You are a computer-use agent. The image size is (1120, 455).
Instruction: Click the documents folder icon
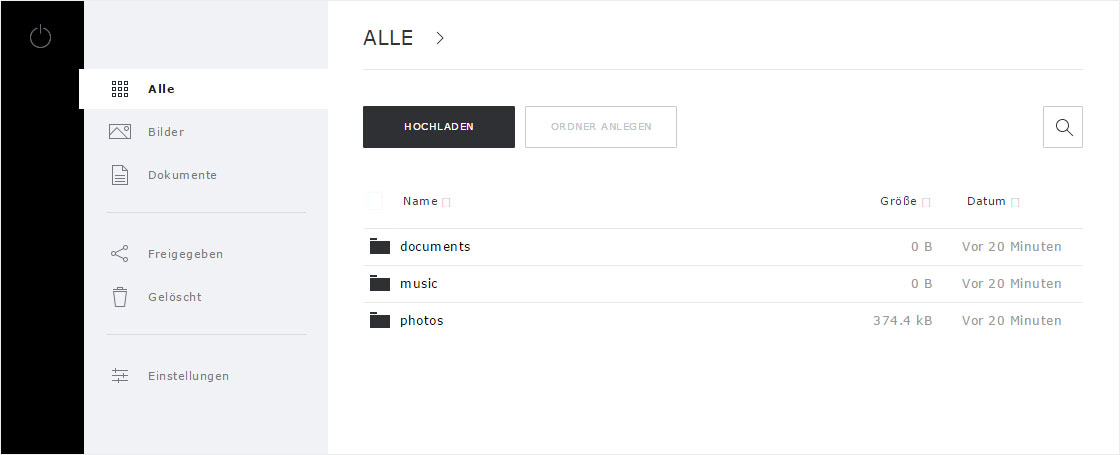click(x=379, y=246)
